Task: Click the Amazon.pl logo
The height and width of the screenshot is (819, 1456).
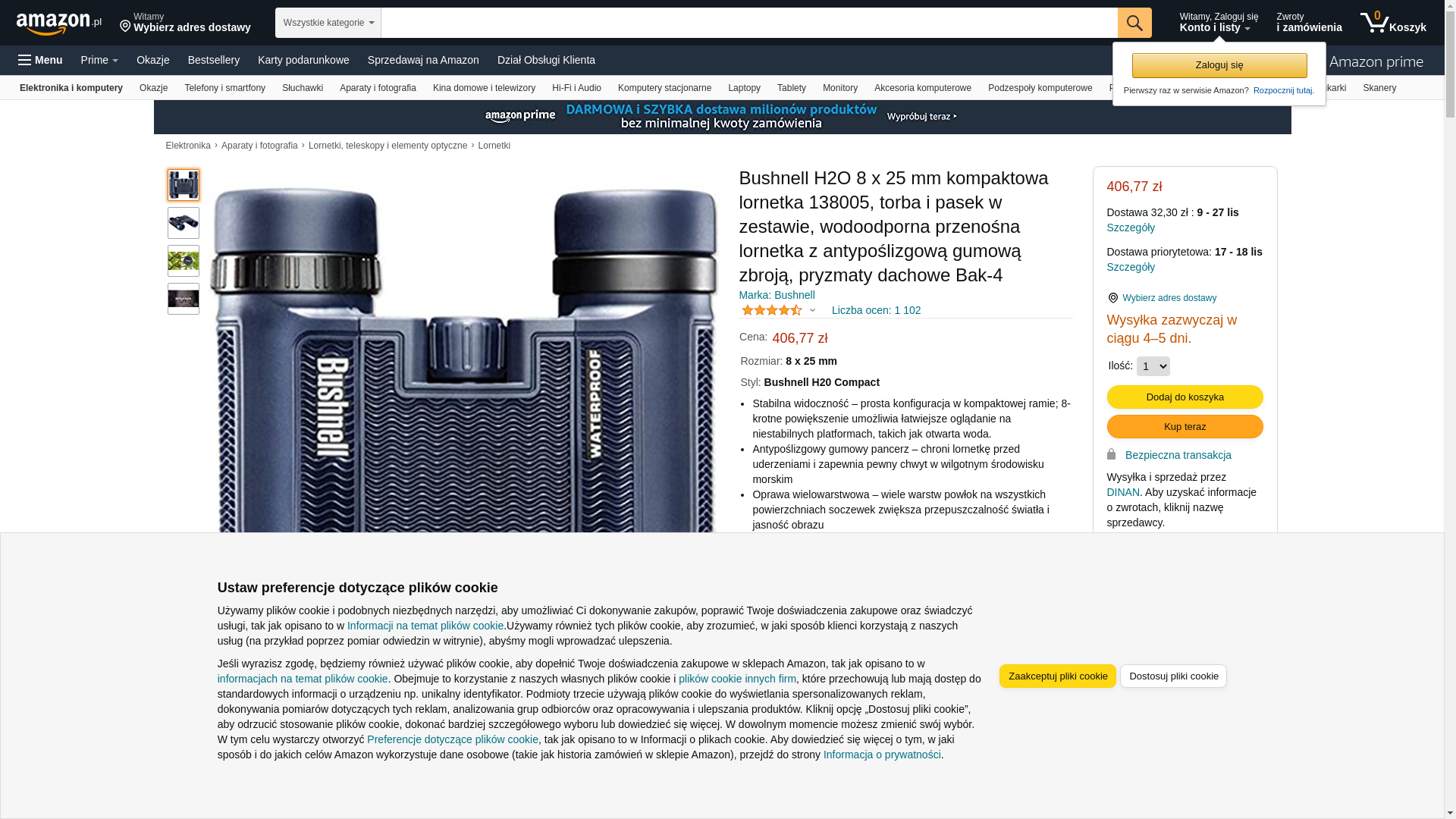Action: coord(59,24)
